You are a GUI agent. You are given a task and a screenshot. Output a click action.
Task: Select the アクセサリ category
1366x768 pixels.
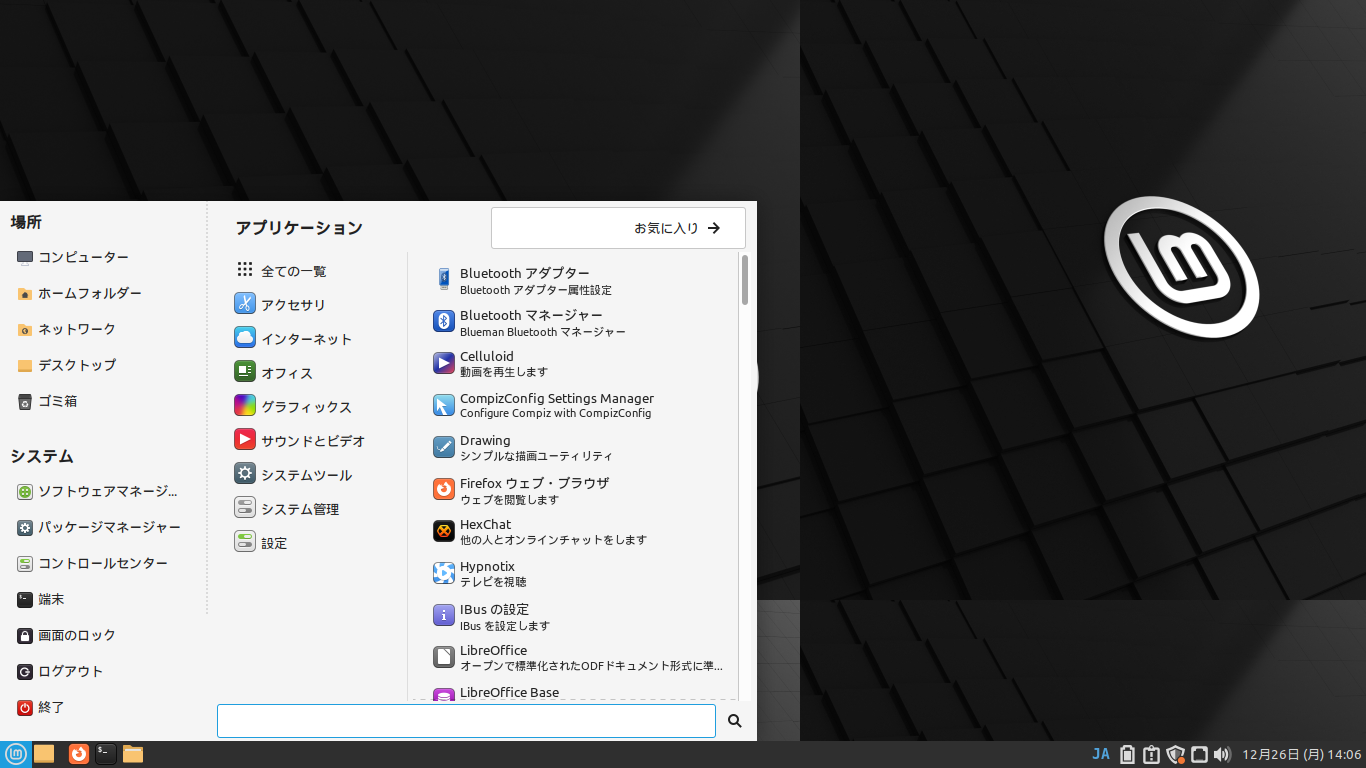click(281, 304)
